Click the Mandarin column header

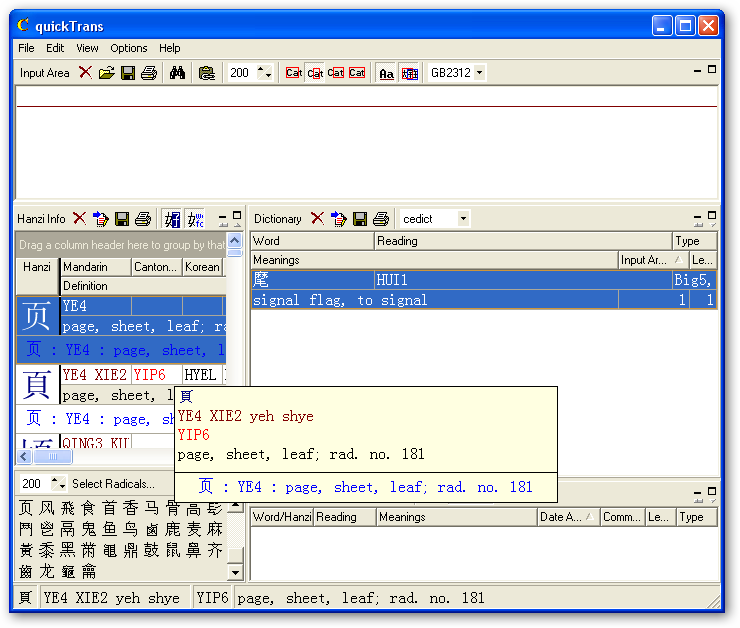pos(96,267)
